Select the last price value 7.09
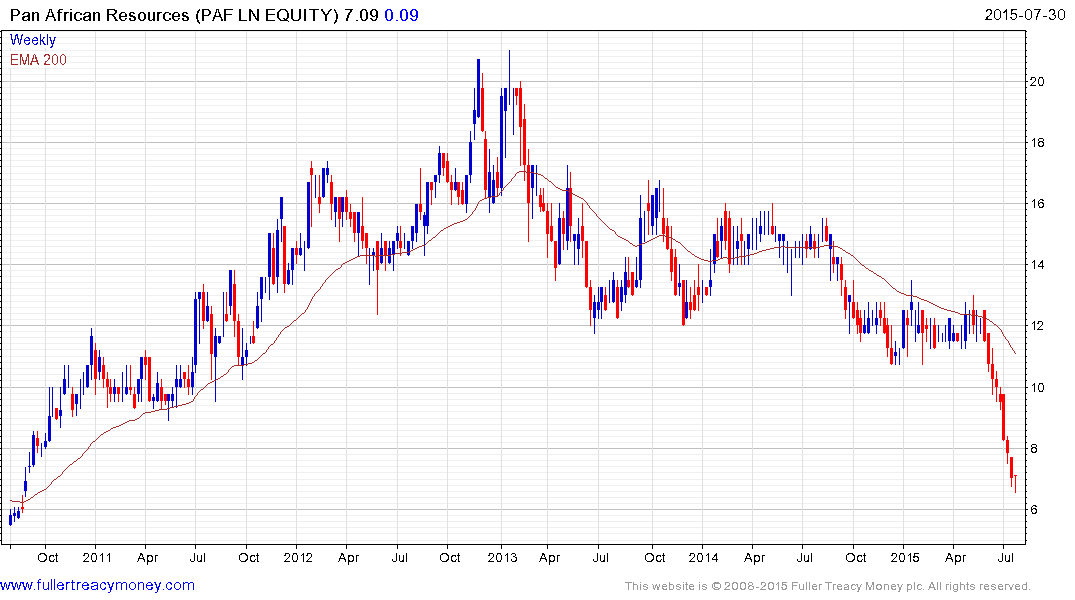This screenshot has width=1075, height=600. 361,15
